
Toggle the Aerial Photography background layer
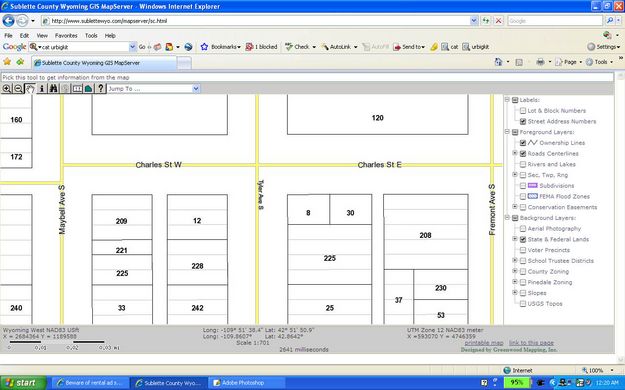point(523,229)
